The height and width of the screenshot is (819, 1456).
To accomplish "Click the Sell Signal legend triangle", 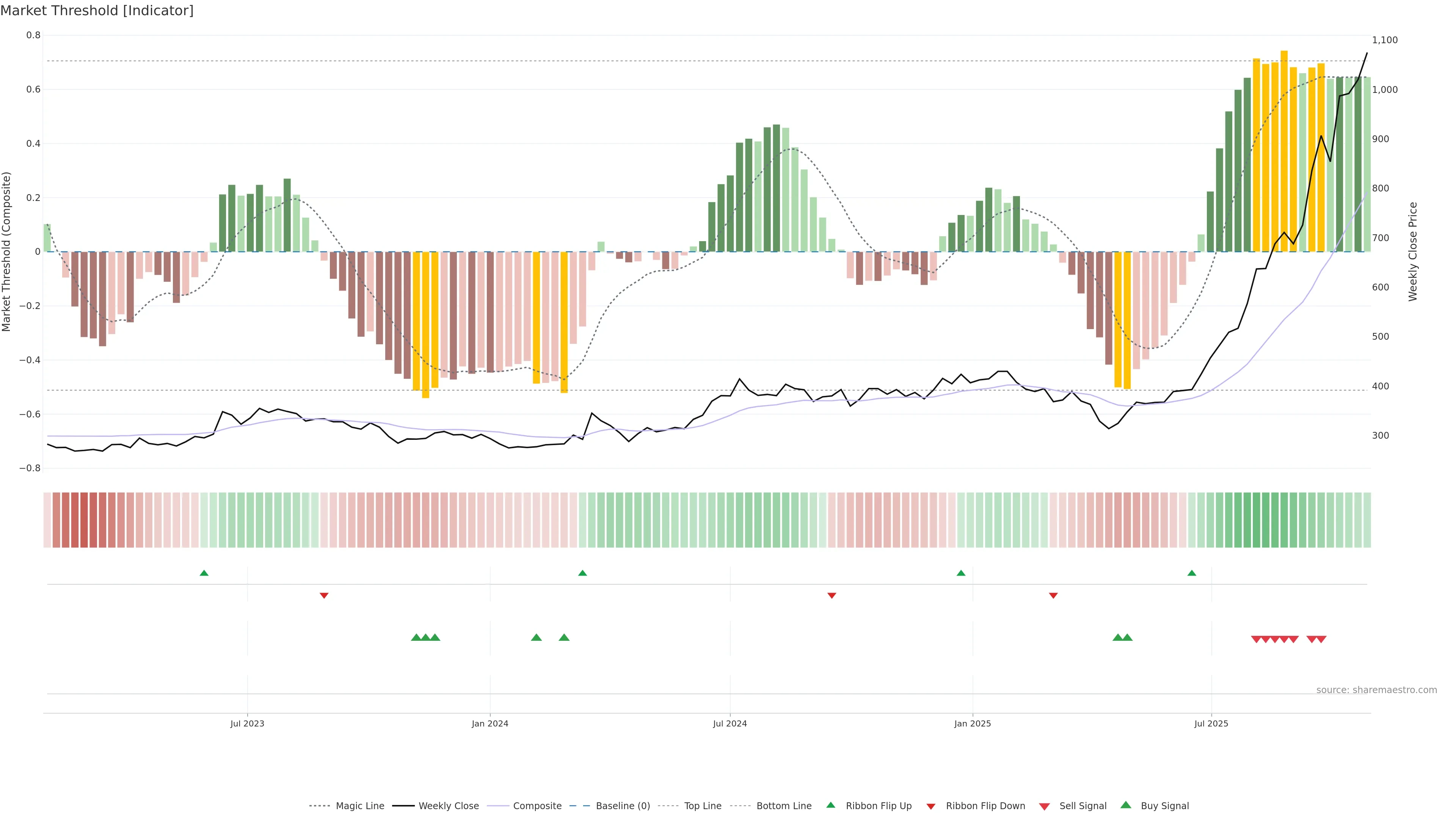I will [x=1044, y=806].
